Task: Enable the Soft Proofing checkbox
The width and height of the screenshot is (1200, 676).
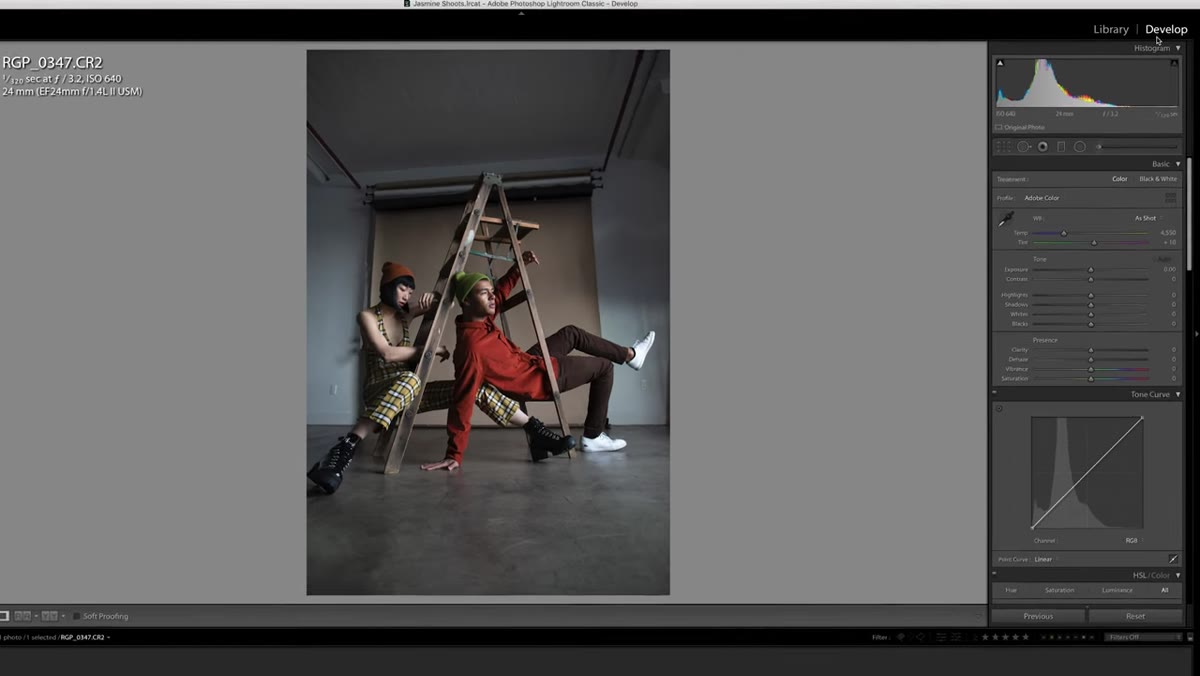Action: pos(77,616)
